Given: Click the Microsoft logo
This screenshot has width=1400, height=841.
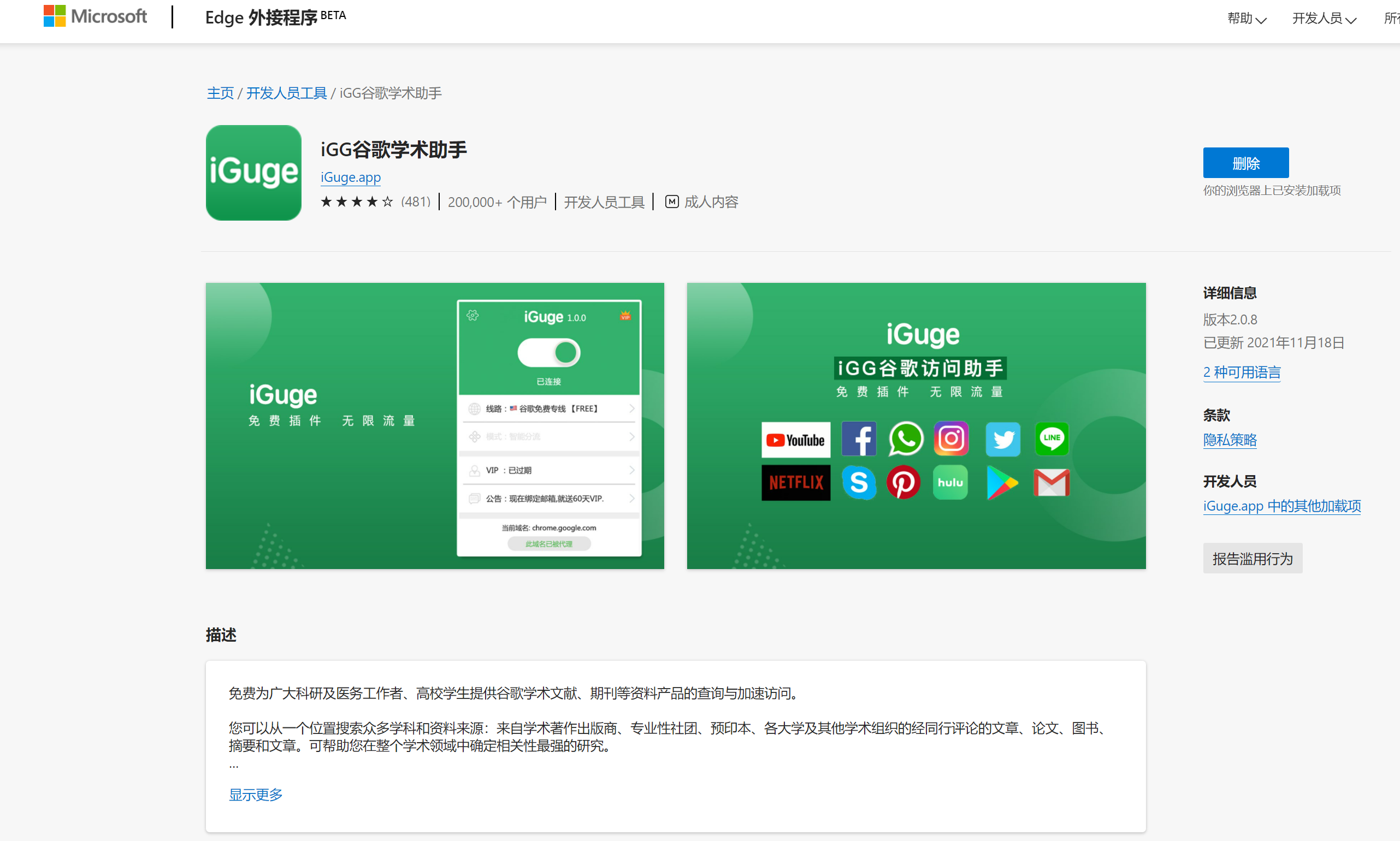Looking at the screenshot, I should [x=95, y=16].
